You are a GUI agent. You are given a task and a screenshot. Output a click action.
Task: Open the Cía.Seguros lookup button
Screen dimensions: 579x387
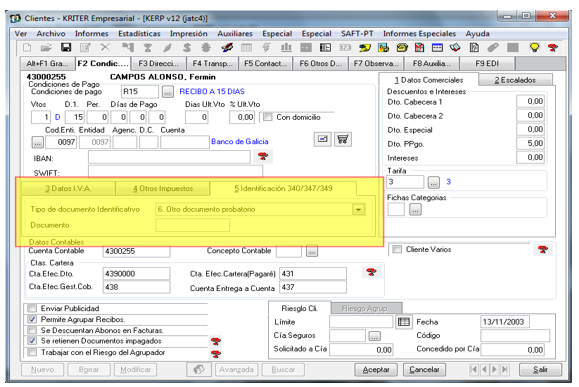click(374, 336)
